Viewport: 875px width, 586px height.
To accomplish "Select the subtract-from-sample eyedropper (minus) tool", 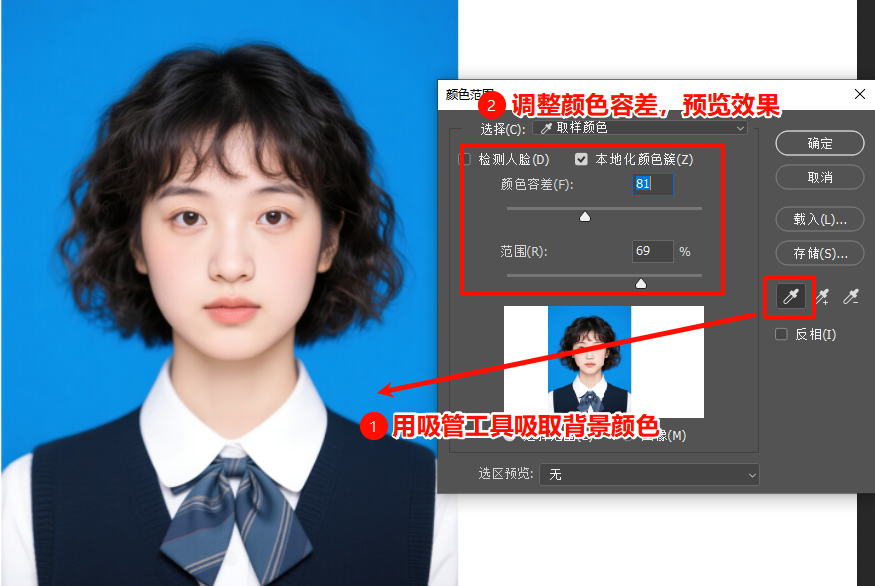I will 852,296.
